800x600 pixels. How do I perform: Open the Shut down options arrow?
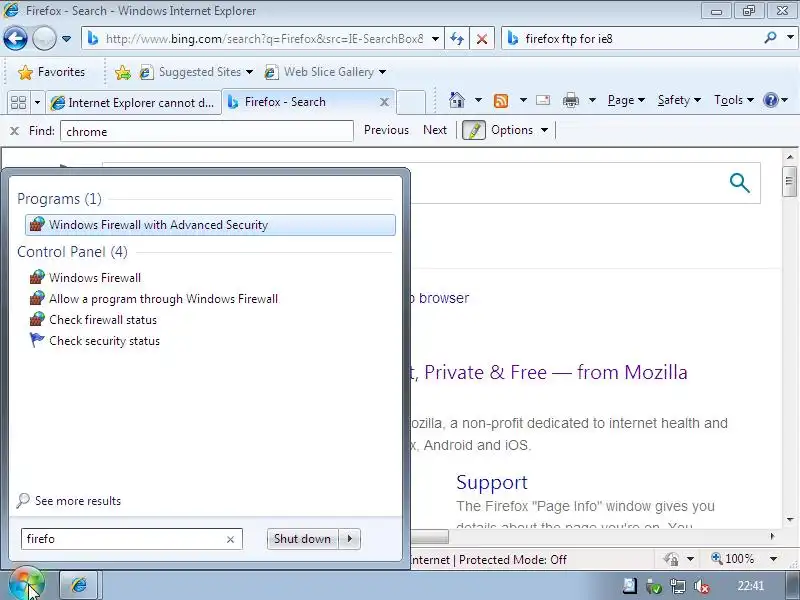pos(349,539)
